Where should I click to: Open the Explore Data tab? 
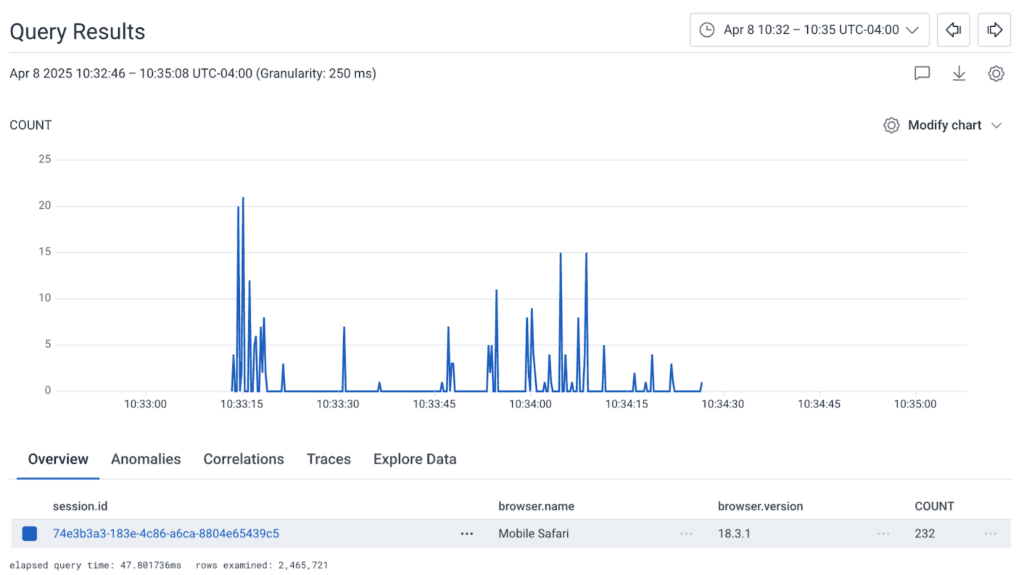pos(415,459)
